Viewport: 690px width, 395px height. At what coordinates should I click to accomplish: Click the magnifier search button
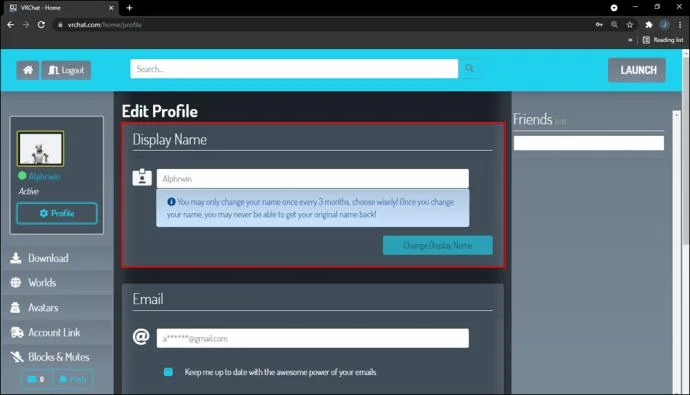tap(470, 69)
